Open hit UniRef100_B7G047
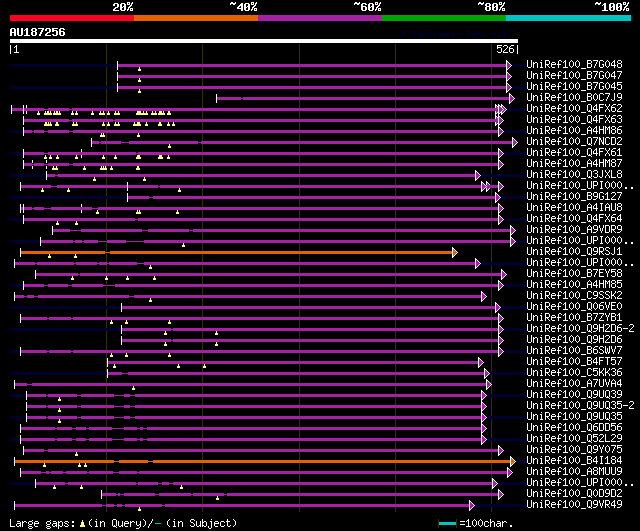The height and width of the screenshot is (531, 640). tap(574, 76)
